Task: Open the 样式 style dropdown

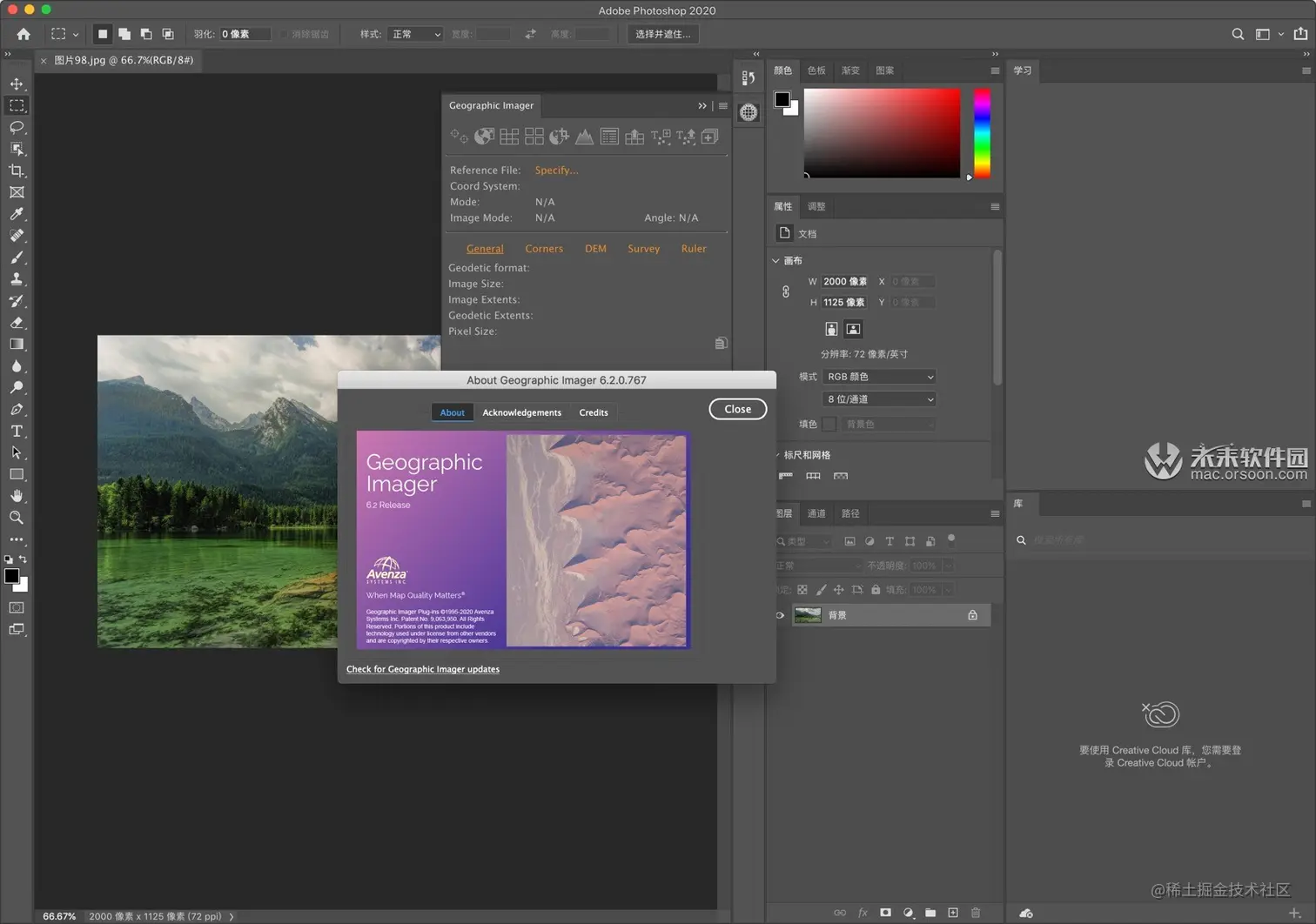Action: point(416,34)
